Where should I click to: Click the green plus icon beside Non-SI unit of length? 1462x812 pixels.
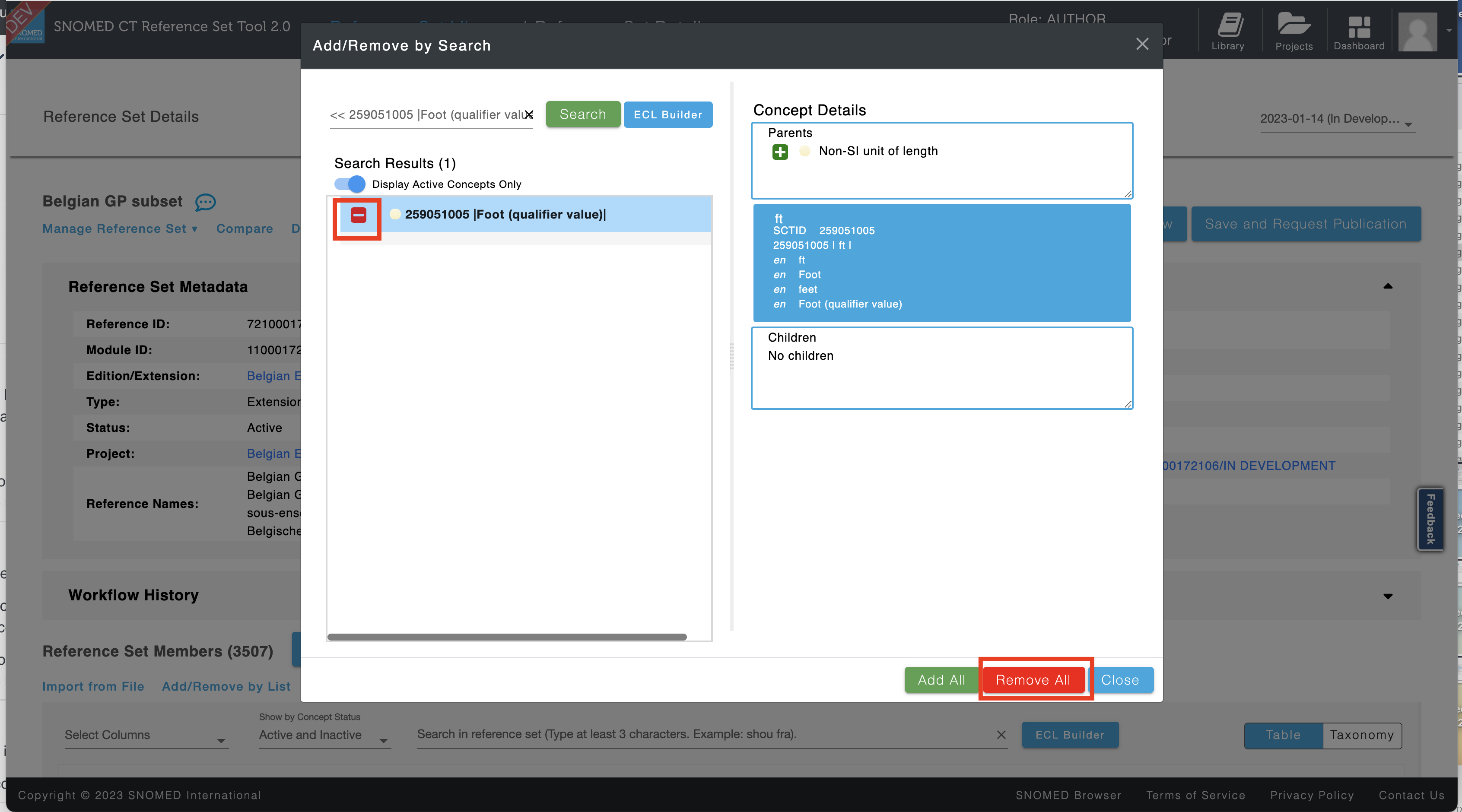pyautogui.click(x=780, y=152)
